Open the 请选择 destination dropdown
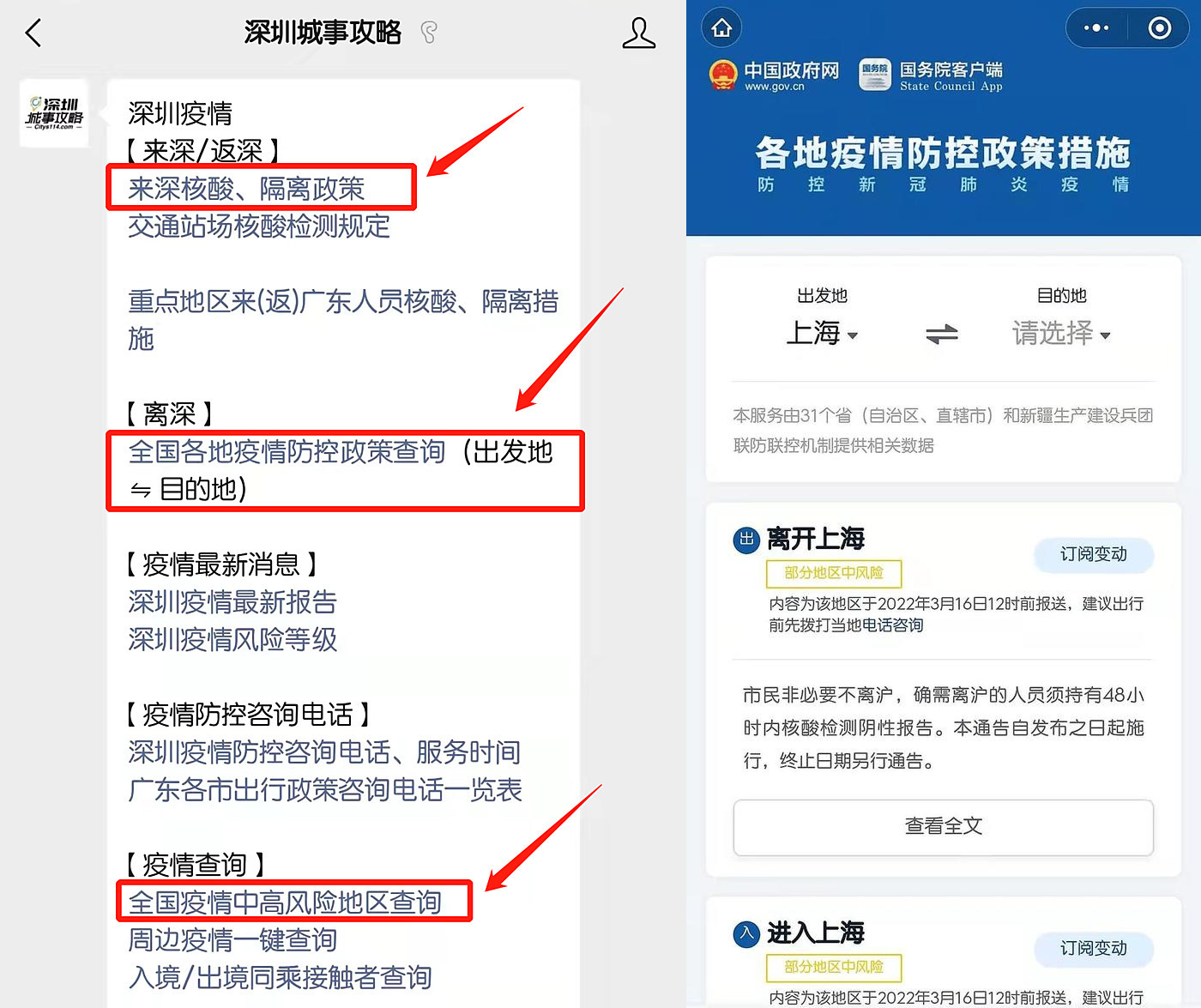The width and height of the screenshot is (1201, 1008). (x=1061, y=333)
